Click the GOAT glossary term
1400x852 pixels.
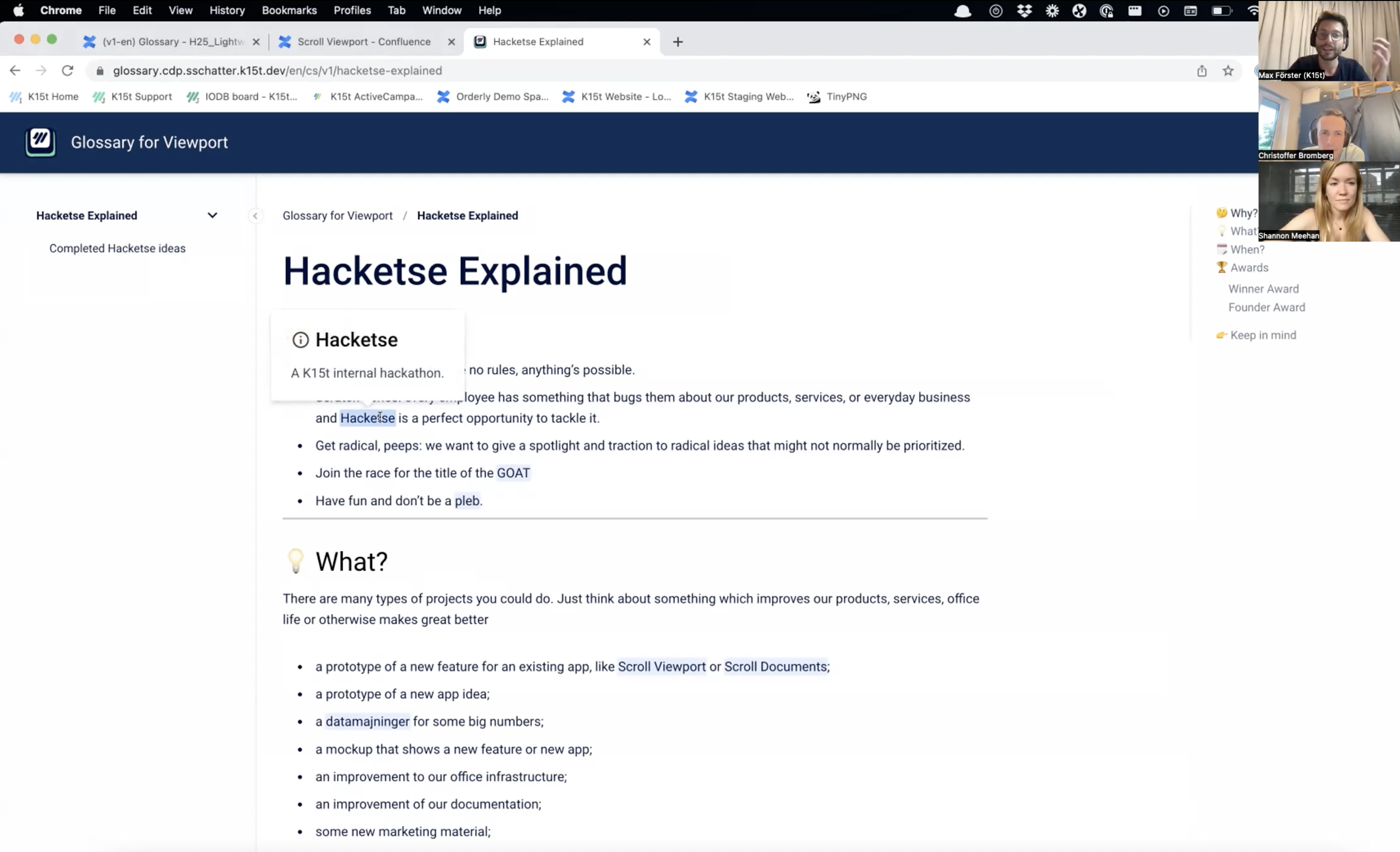coord(513,473)
